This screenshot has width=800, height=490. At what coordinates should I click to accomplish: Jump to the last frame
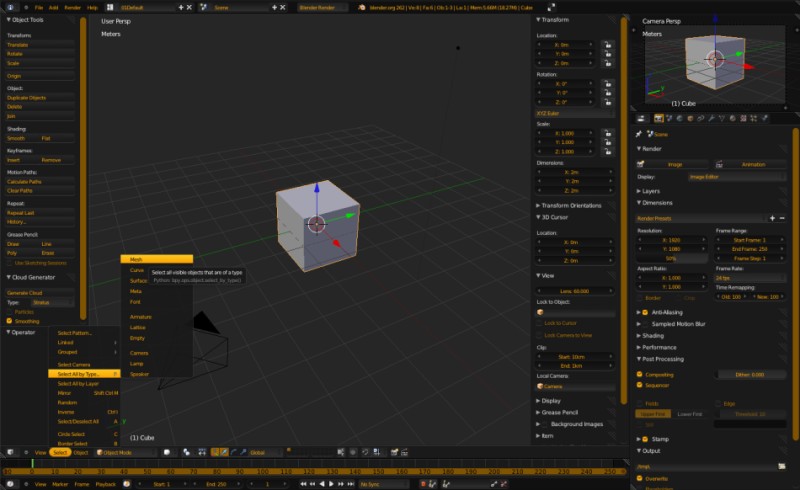[351, 484]
